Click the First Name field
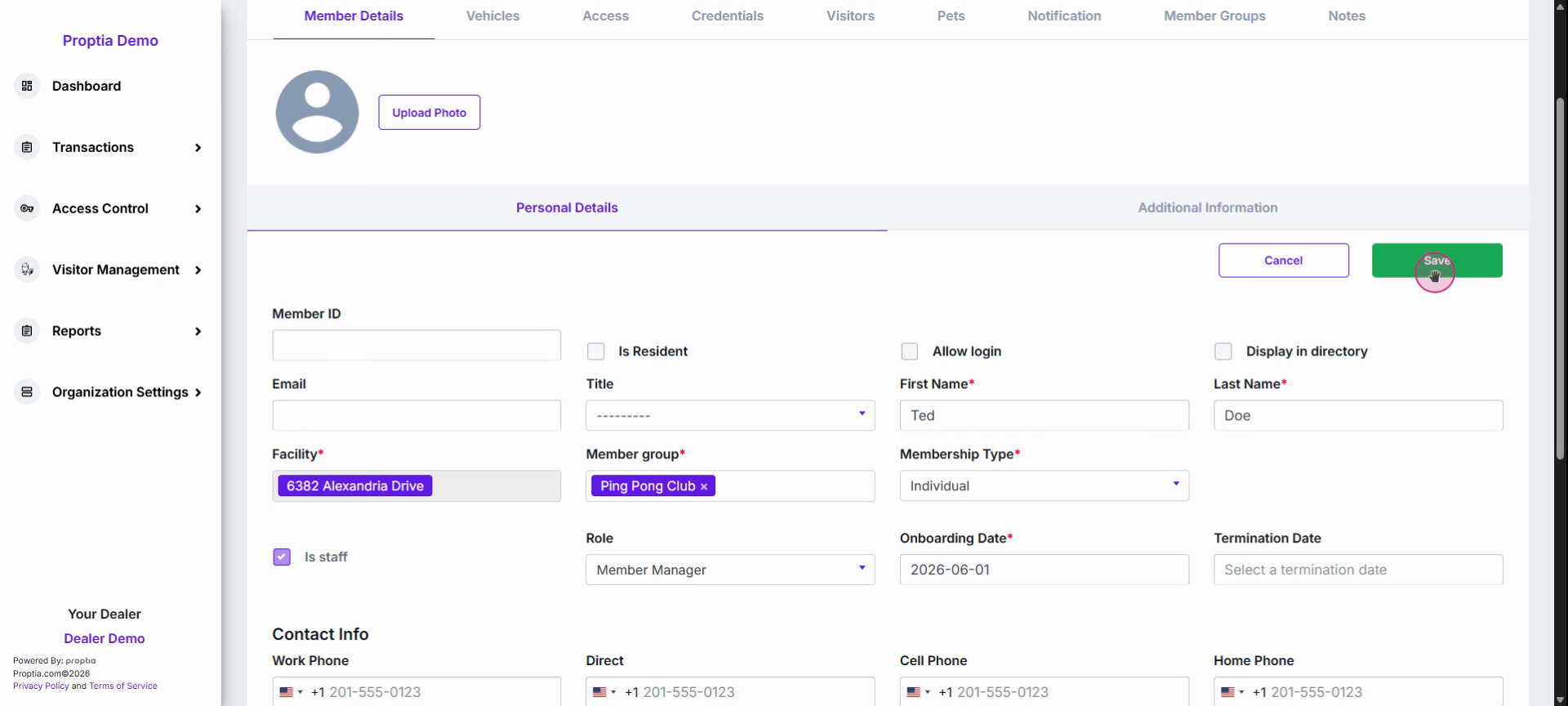1568x706 pixels. click(x=1045, y=415)
